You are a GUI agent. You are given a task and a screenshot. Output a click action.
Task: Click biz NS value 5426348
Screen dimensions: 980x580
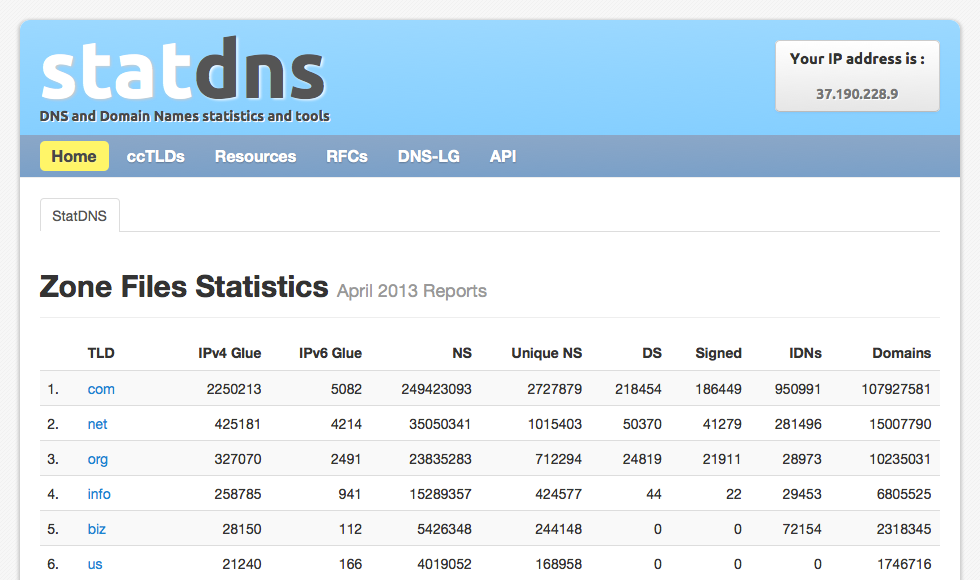click(x=444, y=529)
